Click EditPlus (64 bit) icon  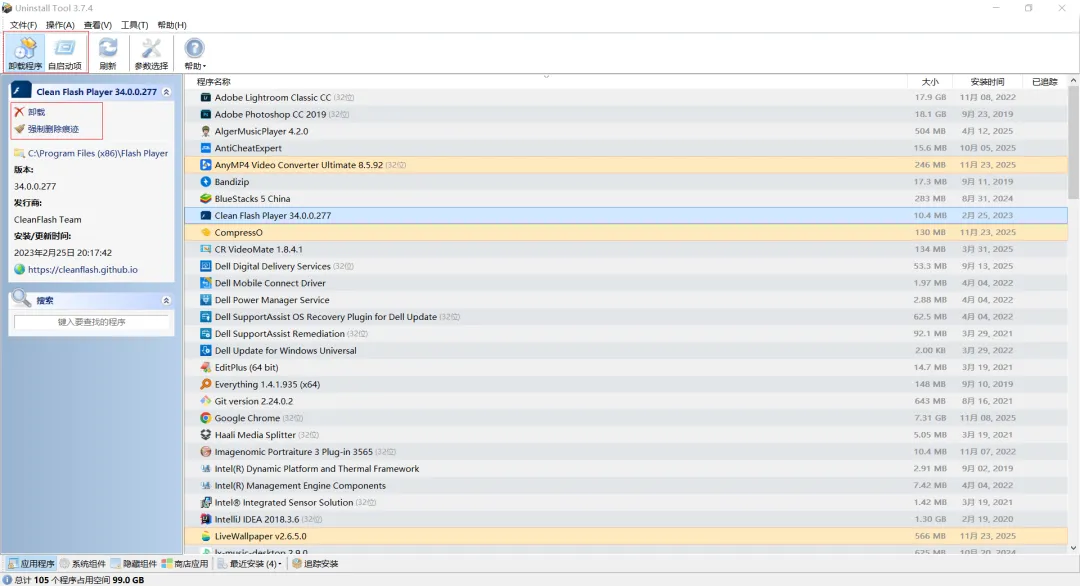click(x=205, y=367)
